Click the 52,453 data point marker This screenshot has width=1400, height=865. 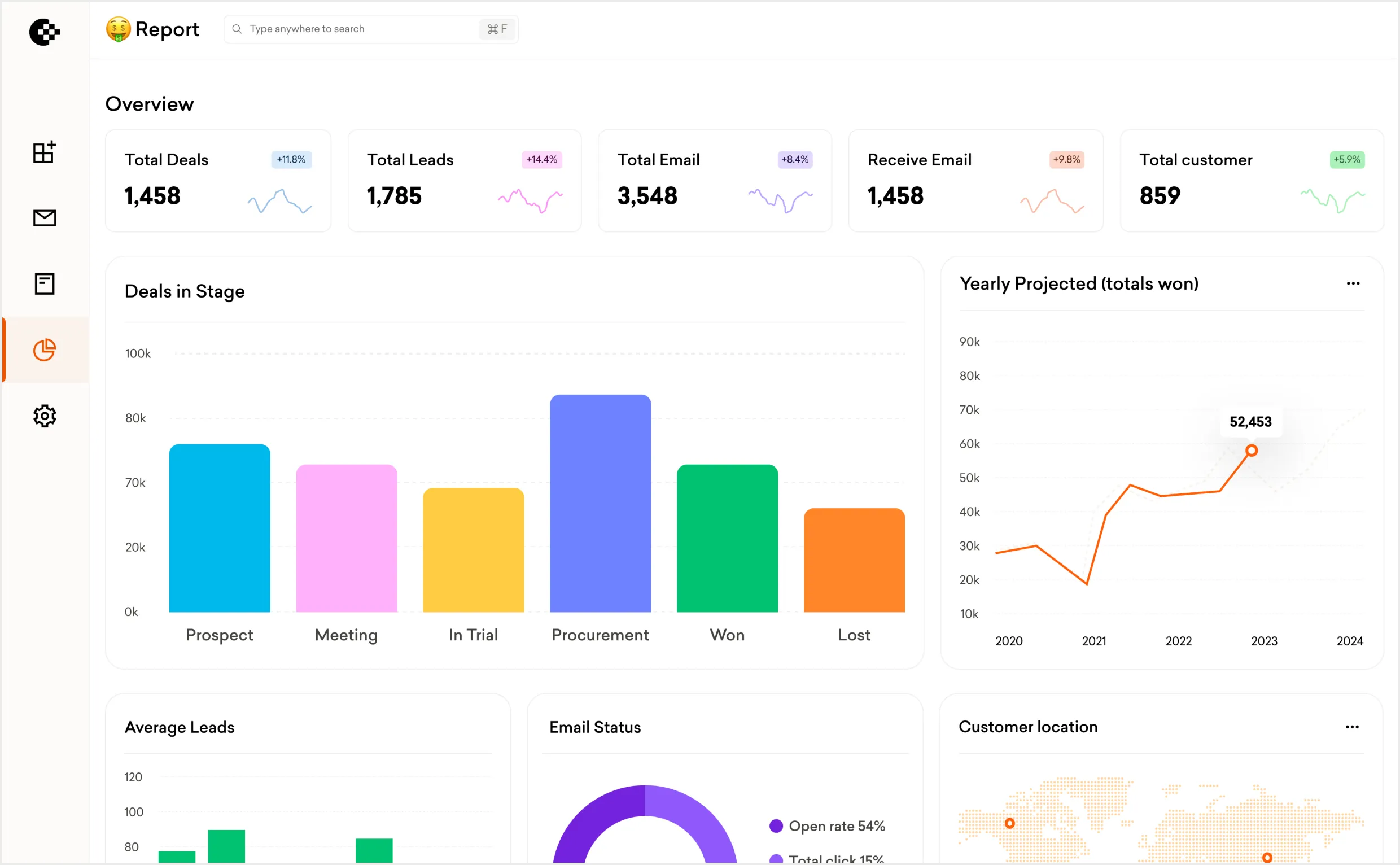1252,451
